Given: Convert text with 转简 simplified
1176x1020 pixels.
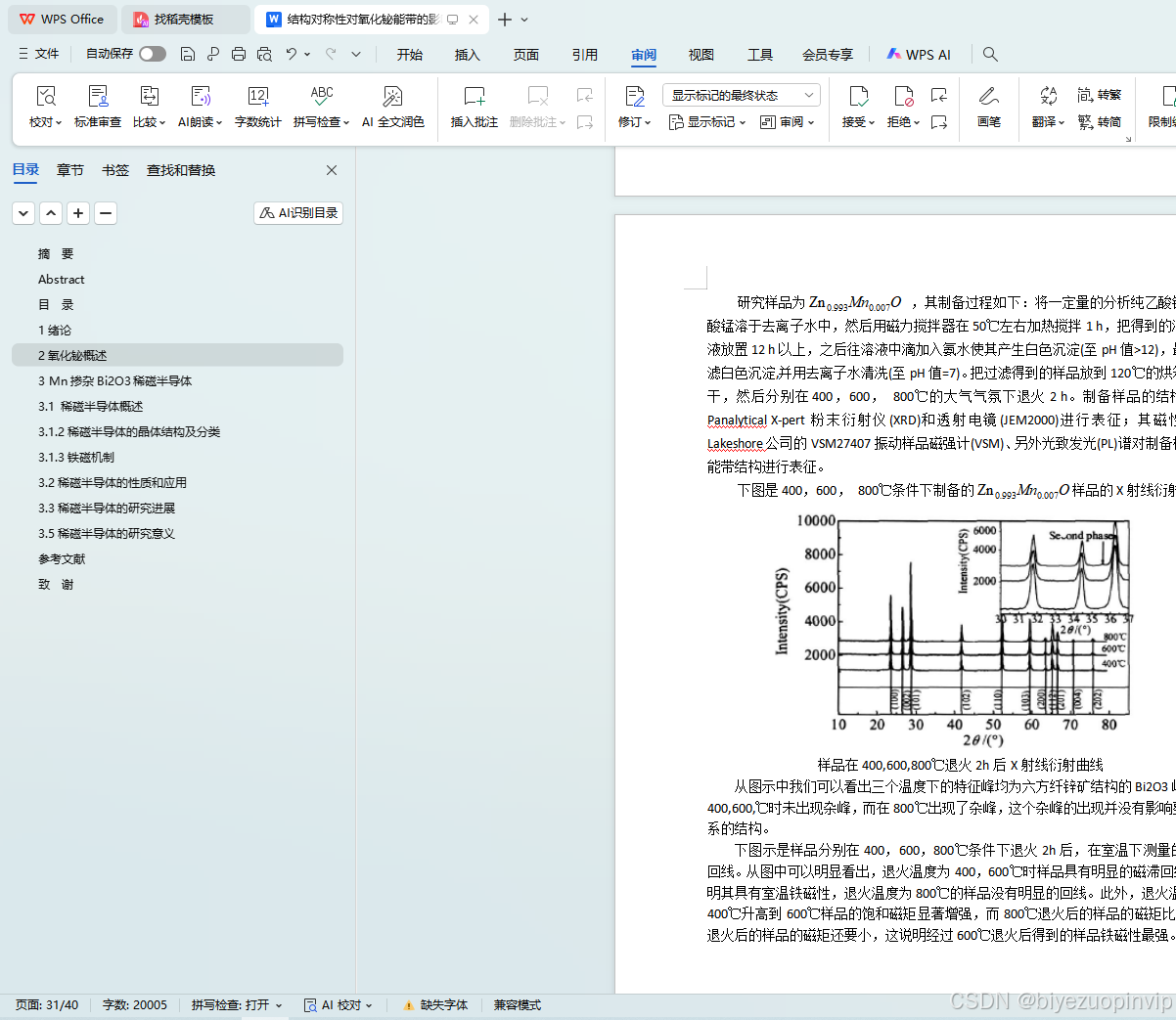Looking at the screenshot, I should 1100,122.
